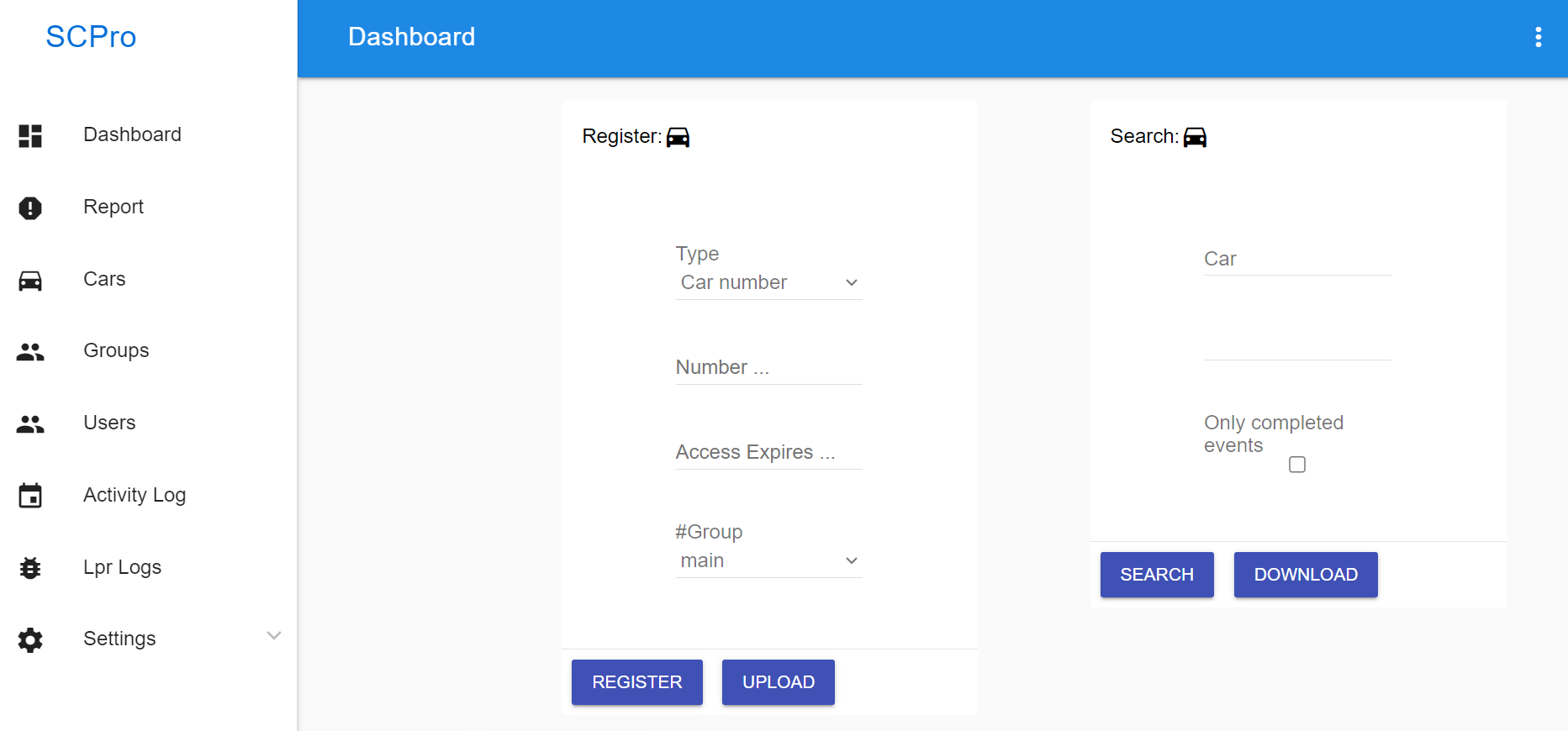1568x731 pixels.
Task: Click the Cars car icon in sidebar
Action: click(x=30, y=280)
